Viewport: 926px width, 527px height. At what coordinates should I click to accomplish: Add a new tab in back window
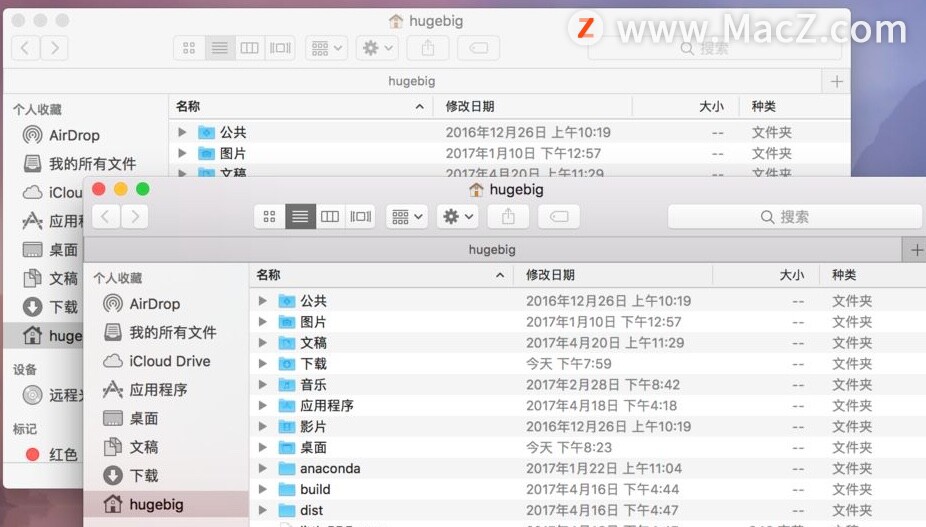[x=836, y=82]
